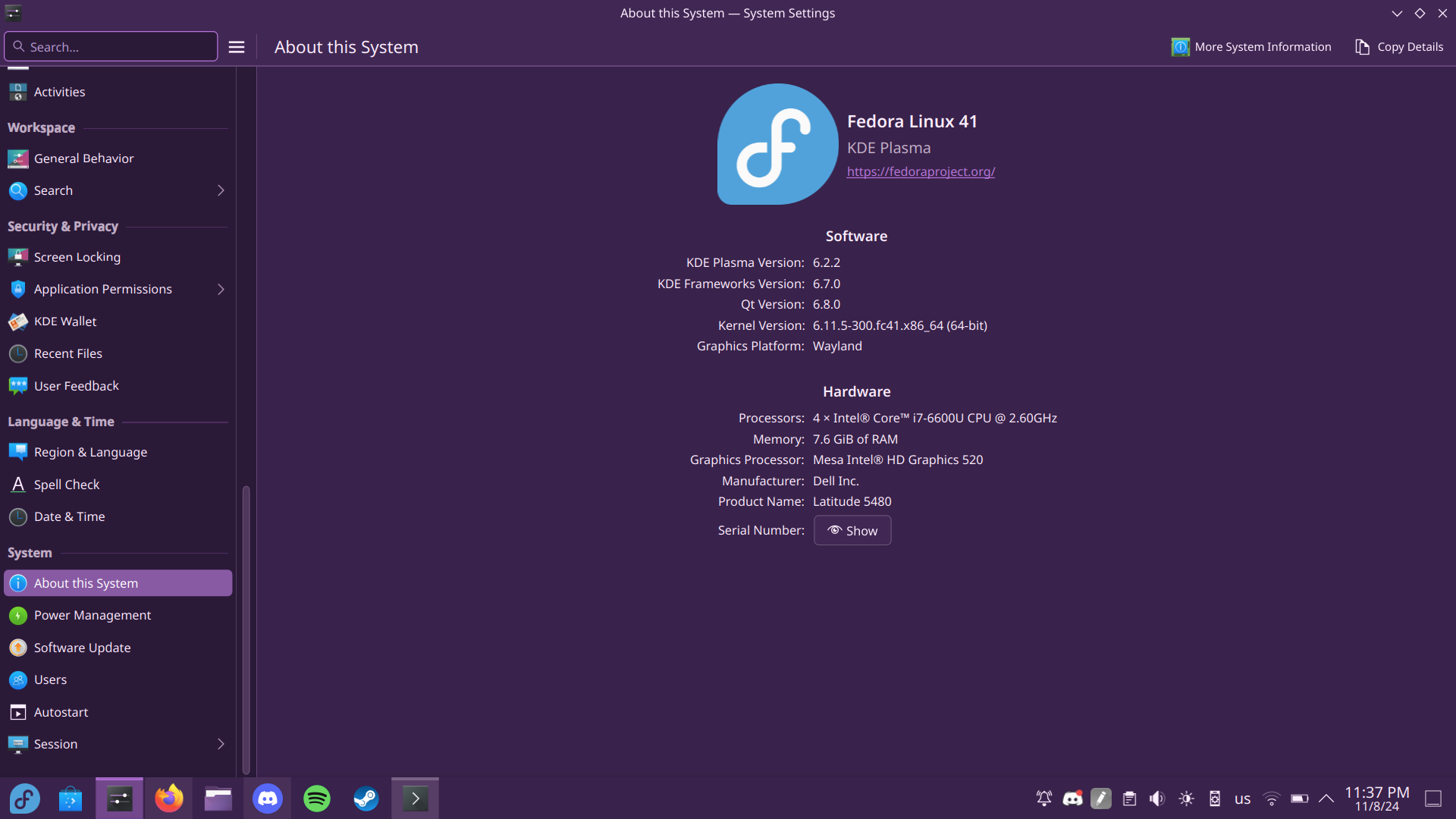Click the Copy Details button
Screen dimensions: 1456x819
click(x=1399, y=47)
